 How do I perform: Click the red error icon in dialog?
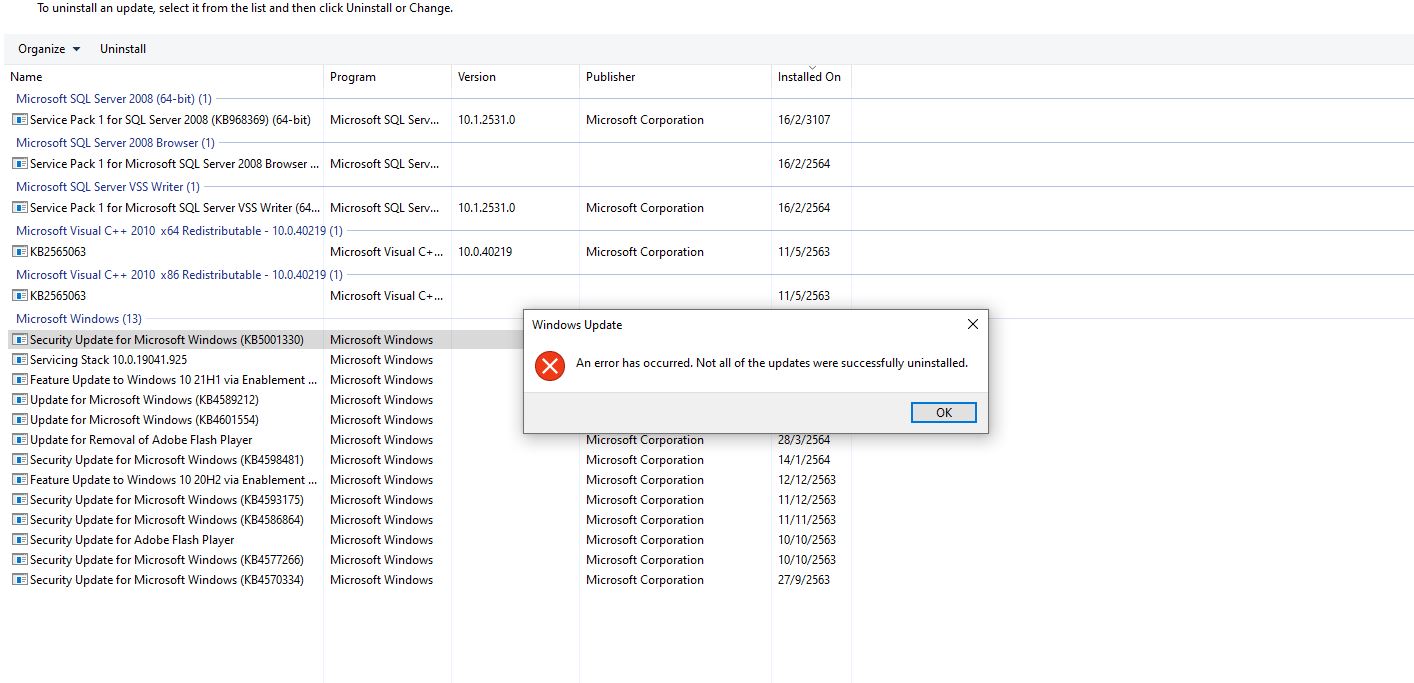click(x=550, y=365)
